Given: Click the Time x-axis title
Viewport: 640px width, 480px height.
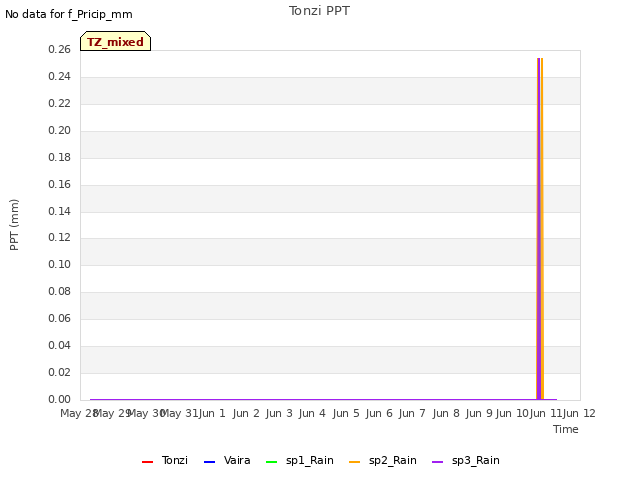Looking at the screenshot, I should 566,429.
